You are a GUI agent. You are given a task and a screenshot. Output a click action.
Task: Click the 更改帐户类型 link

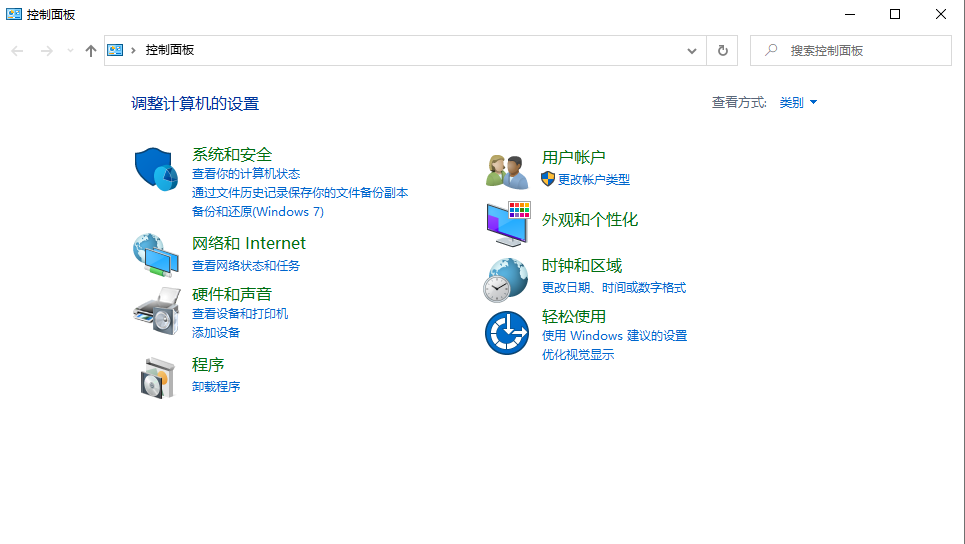594,180
